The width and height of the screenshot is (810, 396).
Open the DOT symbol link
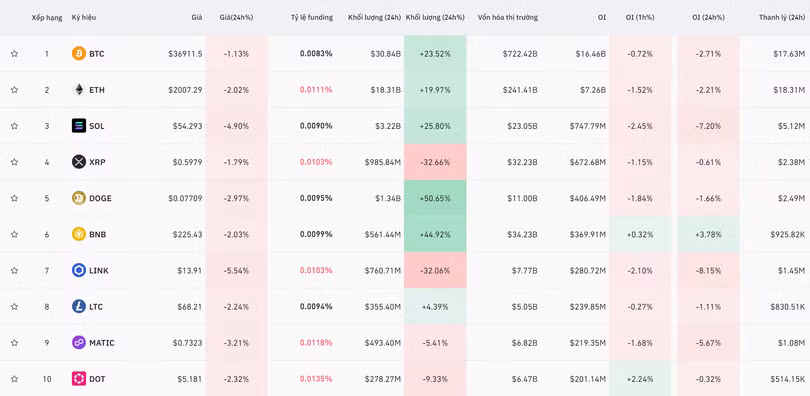pos(97,379)
